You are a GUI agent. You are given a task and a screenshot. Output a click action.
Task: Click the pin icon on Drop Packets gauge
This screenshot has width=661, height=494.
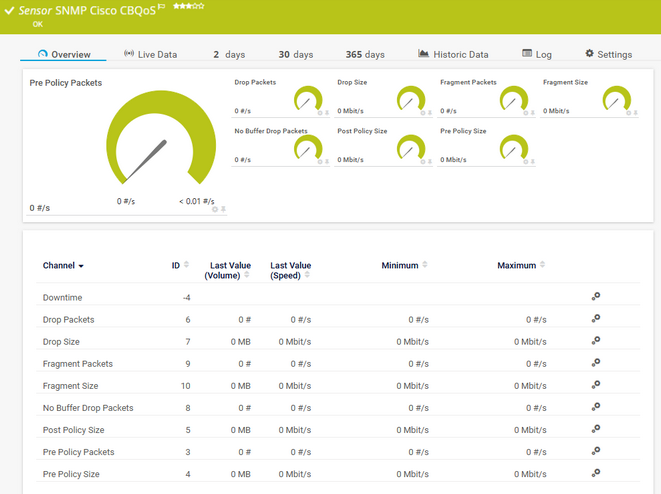tap(327, 113)
